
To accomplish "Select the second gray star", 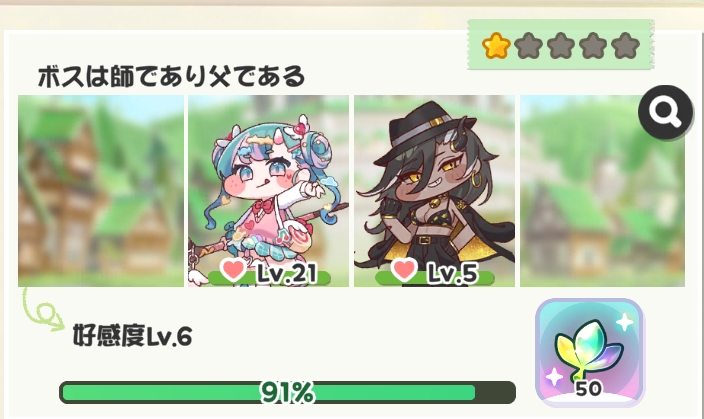I will coord(528,46).
